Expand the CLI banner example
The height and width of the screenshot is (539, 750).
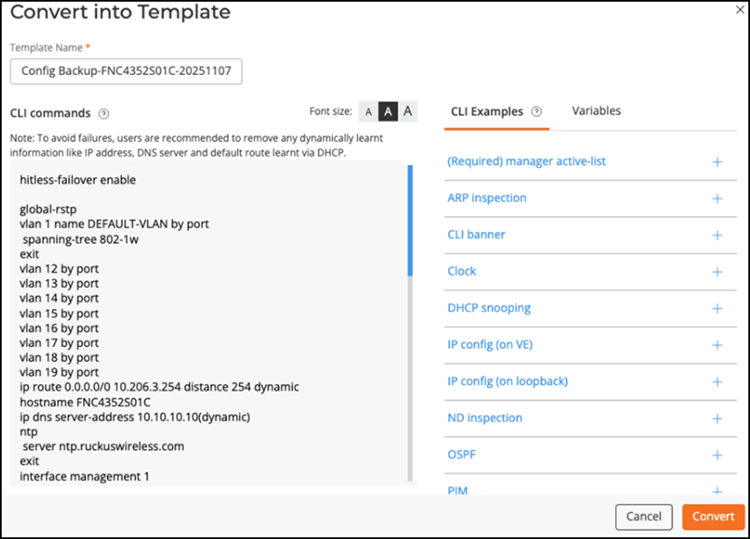716,235
